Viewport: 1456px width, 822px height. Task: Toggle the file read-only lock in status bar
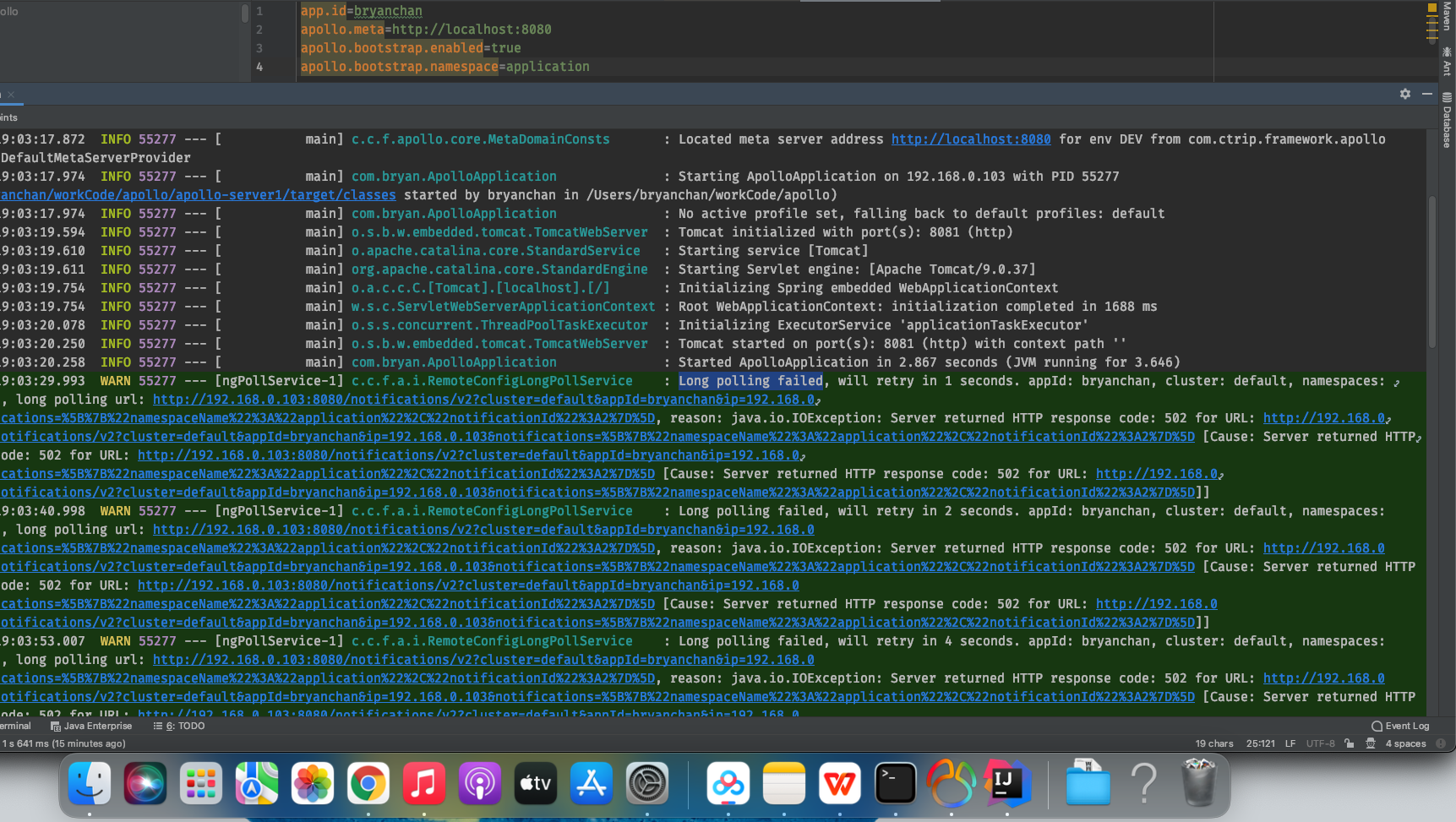tap(1348, 743)
